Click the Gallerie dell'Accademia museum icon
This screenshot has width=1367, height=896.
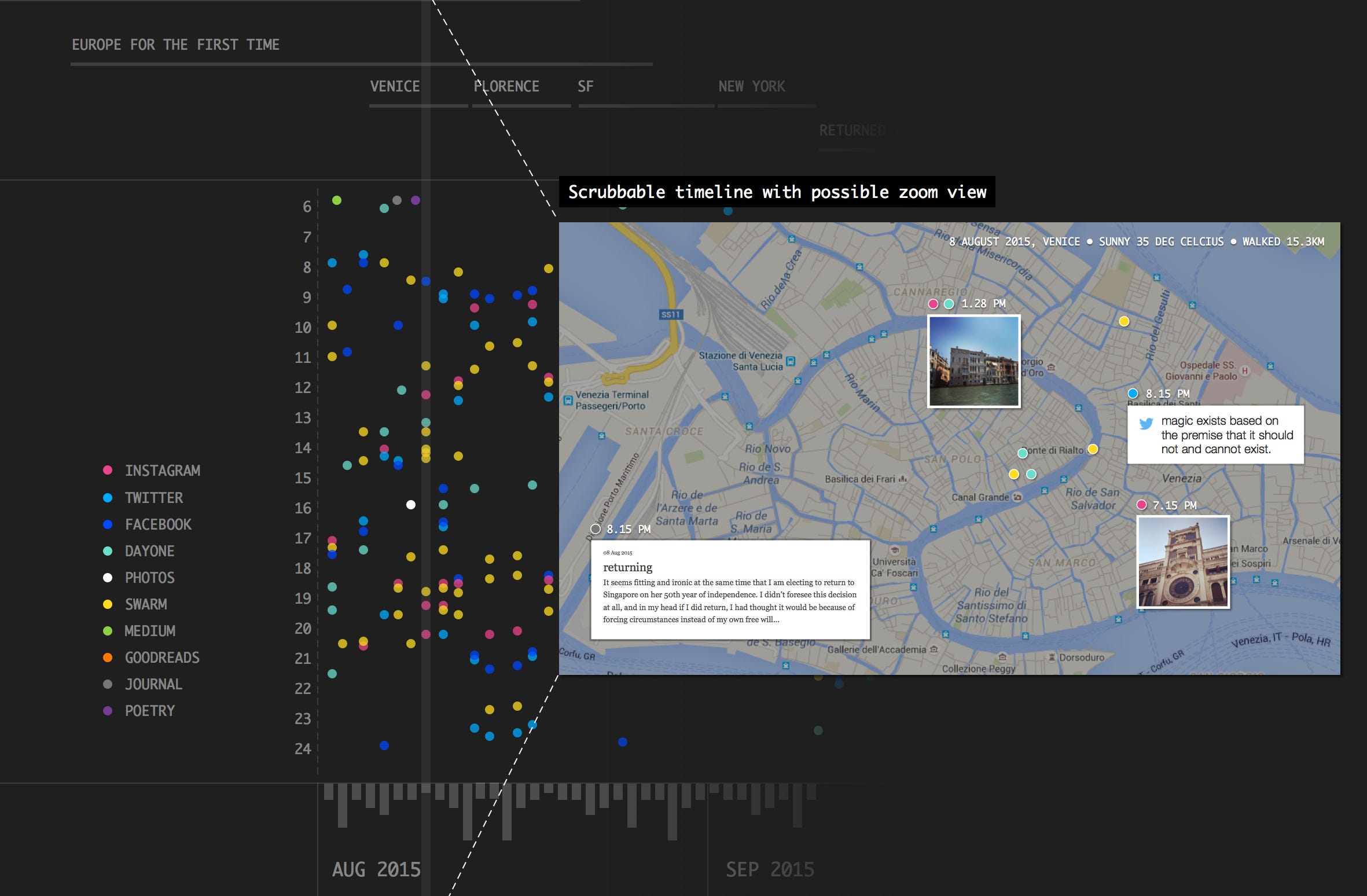point(934,649)
